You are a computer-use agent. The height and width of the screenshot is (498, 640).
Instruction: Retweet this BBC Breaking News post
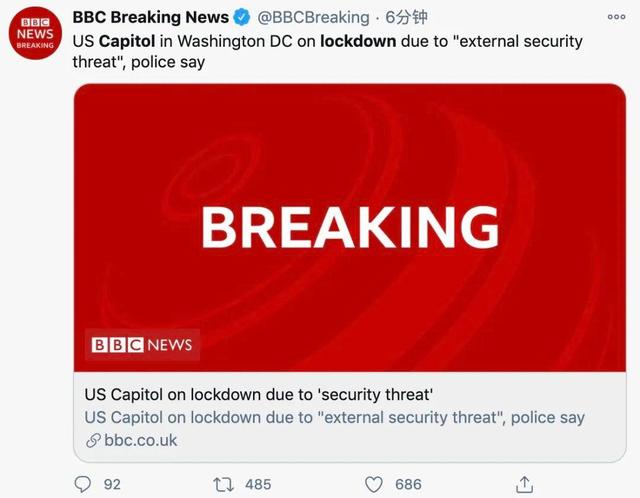click(x=224, y=484)
